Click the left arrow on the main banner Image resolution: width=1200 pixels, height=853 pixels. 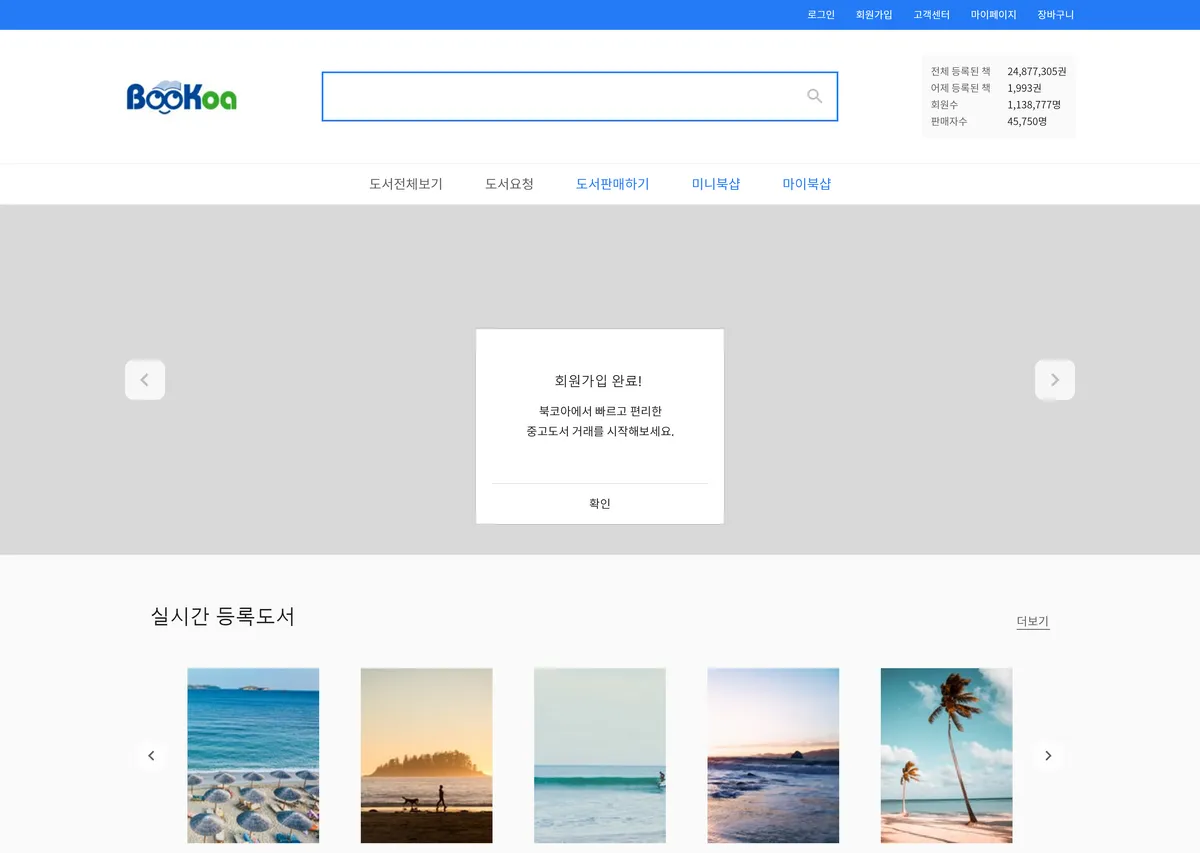[x=145, y=379]
